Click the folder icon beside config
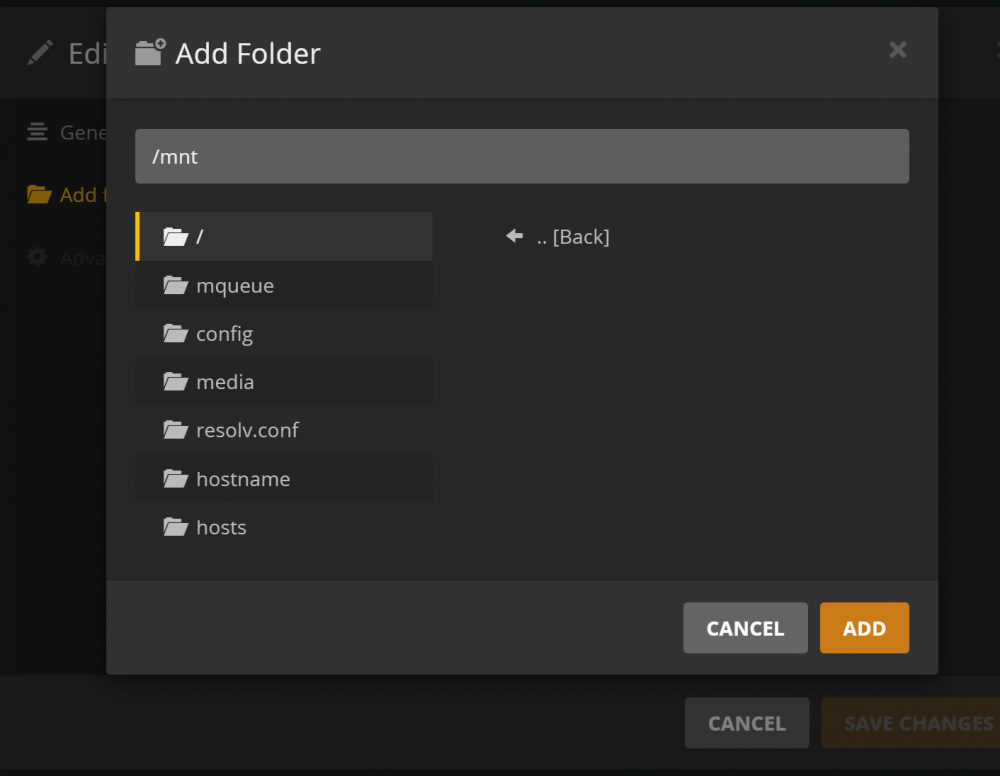This screenshot has height=776, width=1000. point(175,333)
